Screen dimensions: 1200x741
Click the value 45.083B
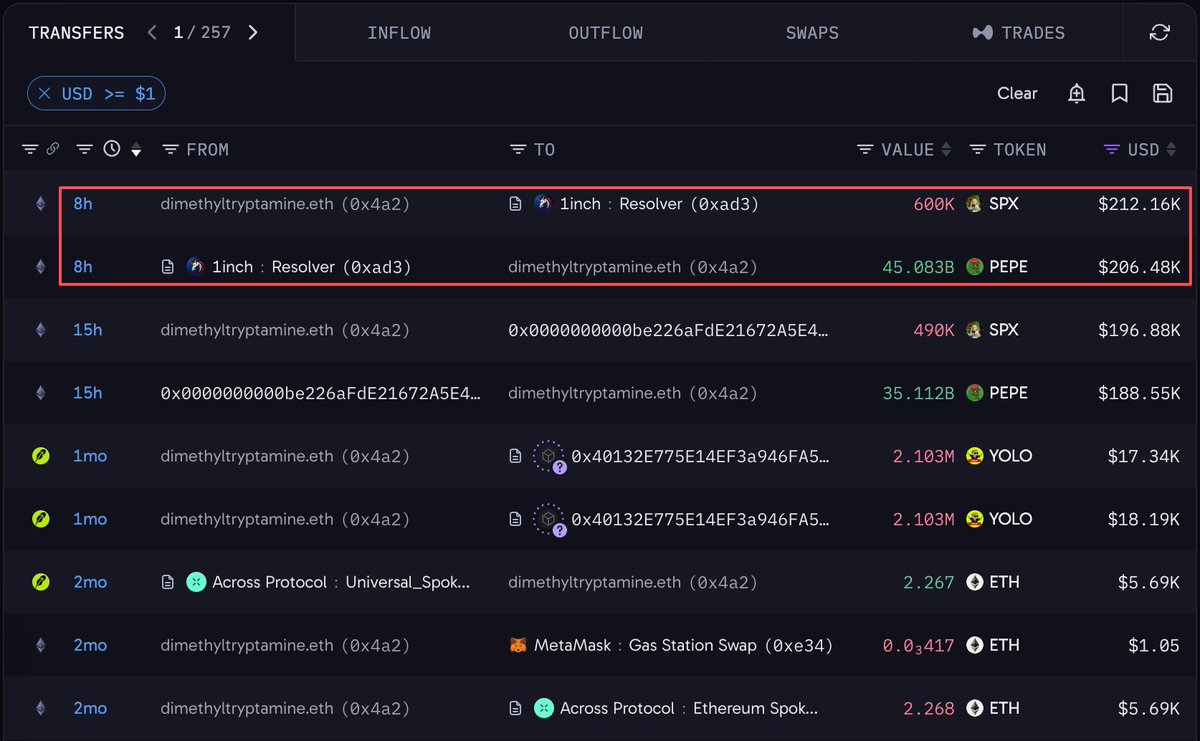[x=918, y=267]
